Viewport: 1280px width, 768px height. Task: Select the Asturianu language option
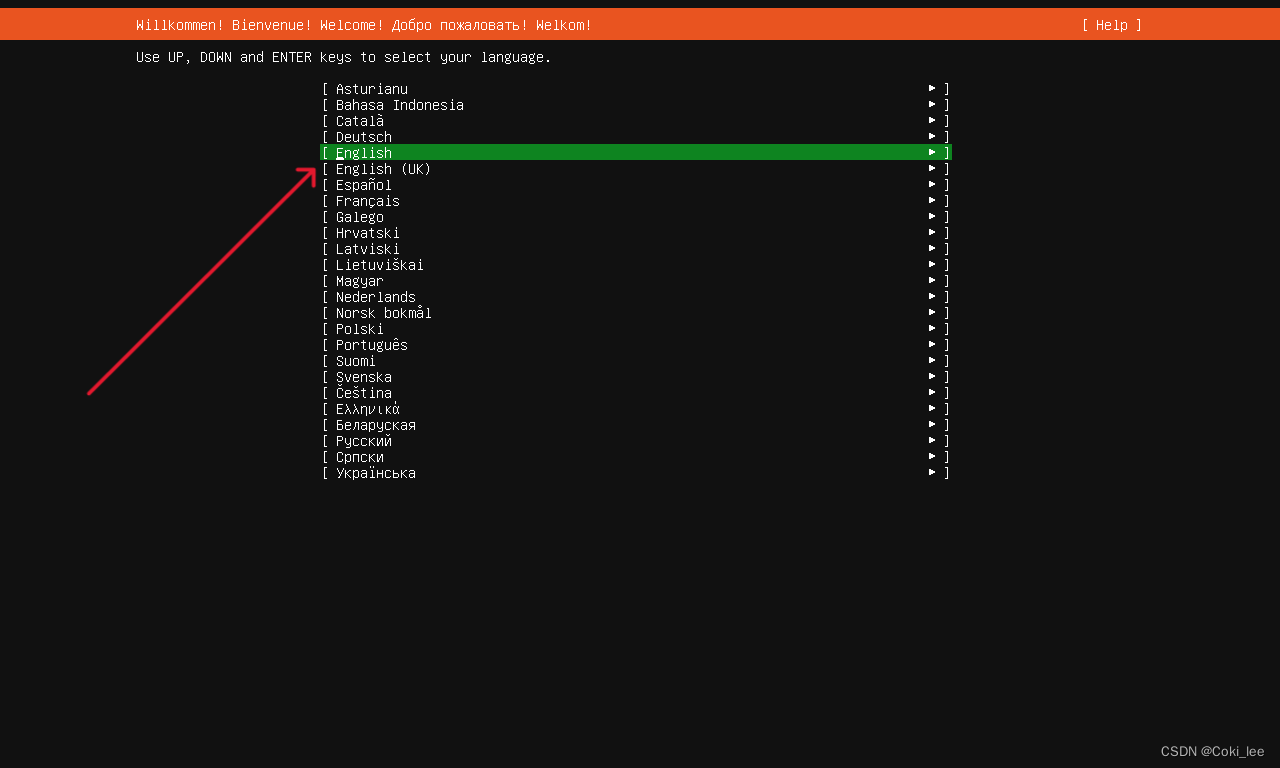pyautogui.click(x=371, y=88)
